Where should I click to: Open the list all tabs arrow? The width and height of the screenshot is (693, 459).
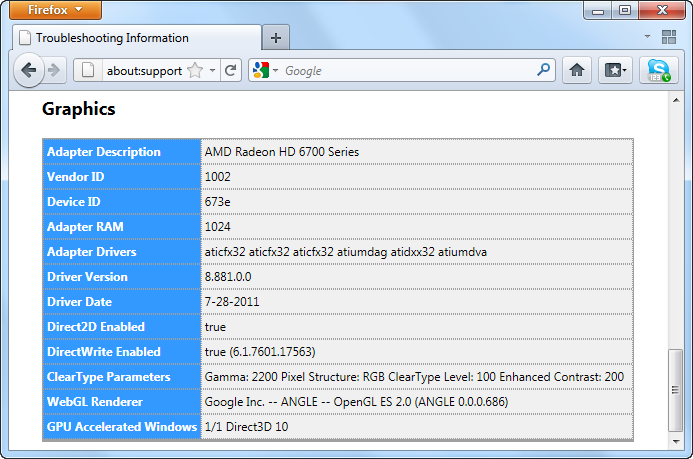point(647,37)
